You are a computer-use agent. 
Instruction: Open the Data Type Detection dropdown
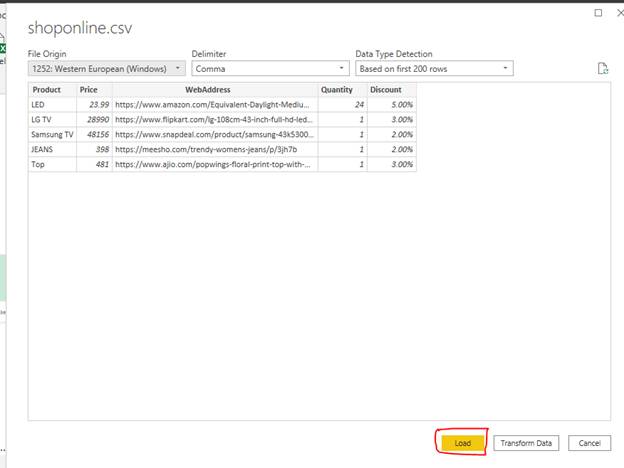434,68
